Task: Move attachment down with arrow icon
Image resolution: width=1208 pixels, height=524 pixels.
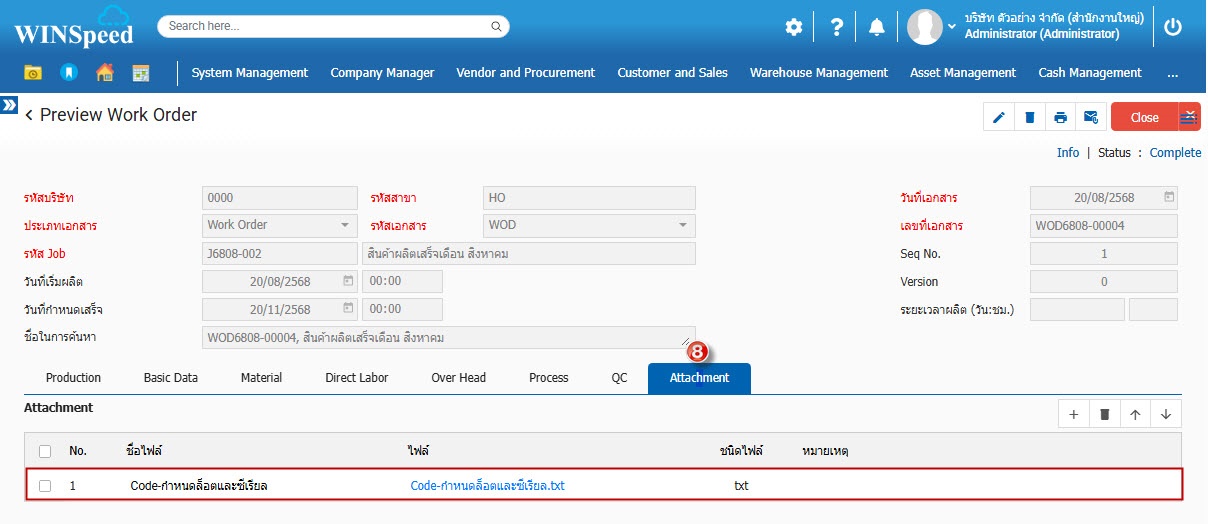Action: (x=1166, y=414)
